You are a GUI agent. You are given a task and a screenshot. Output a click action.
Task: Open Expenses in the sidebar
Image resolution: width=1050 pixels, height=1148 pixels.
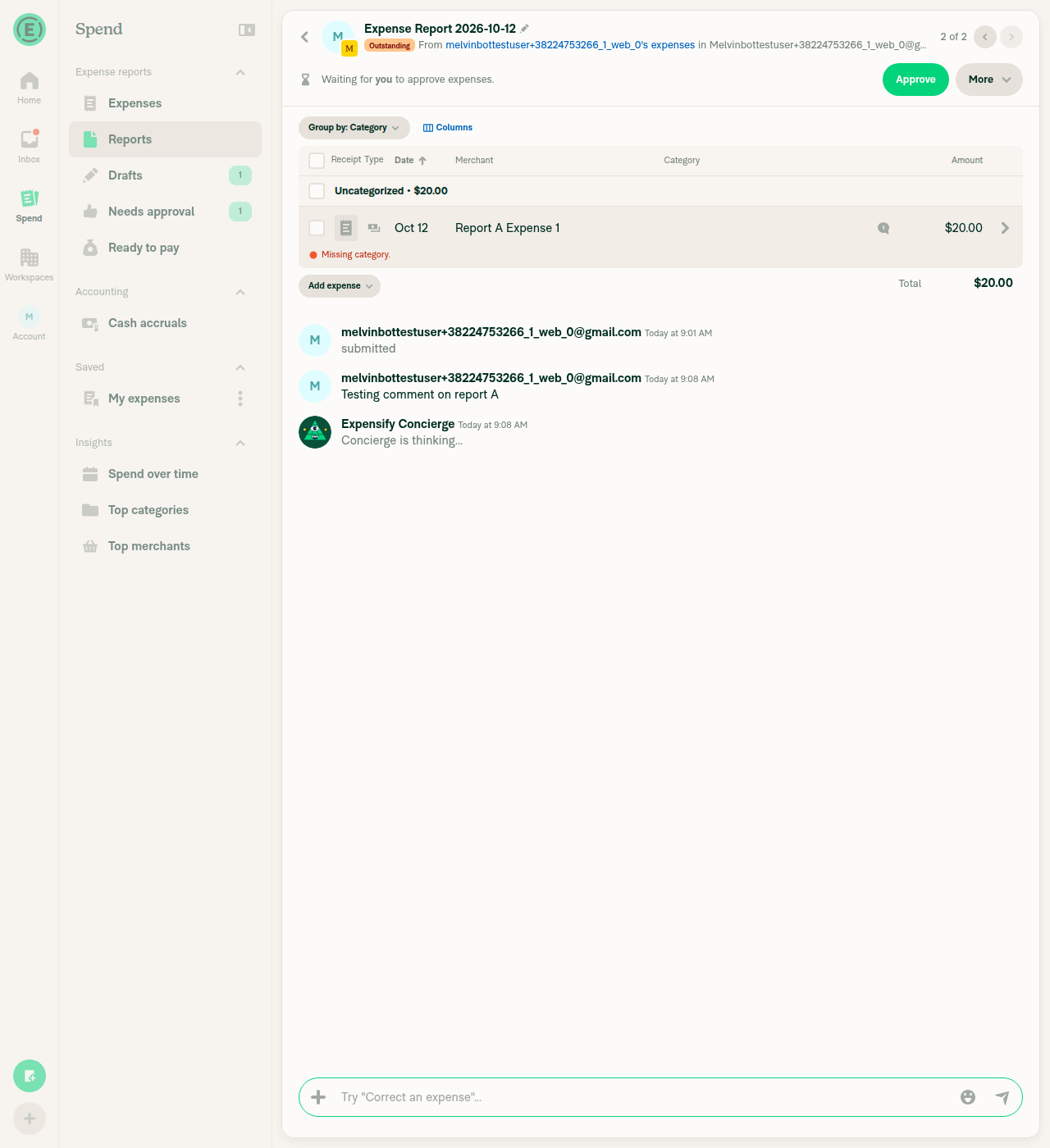click(x=165, y=103)
